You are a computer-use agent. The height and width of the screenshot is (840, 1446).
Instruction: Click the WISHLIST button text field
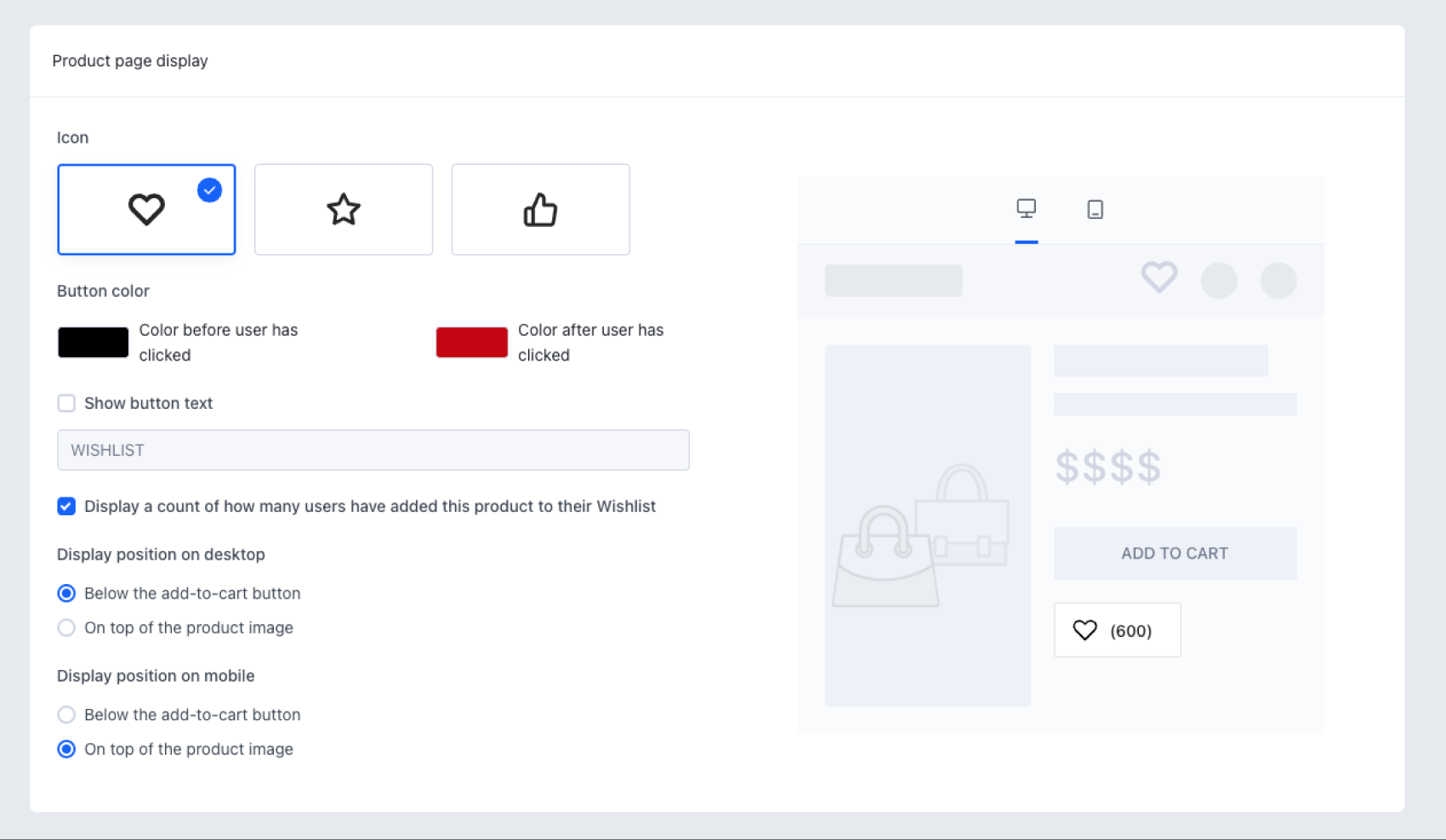click(x=373, y=450)
